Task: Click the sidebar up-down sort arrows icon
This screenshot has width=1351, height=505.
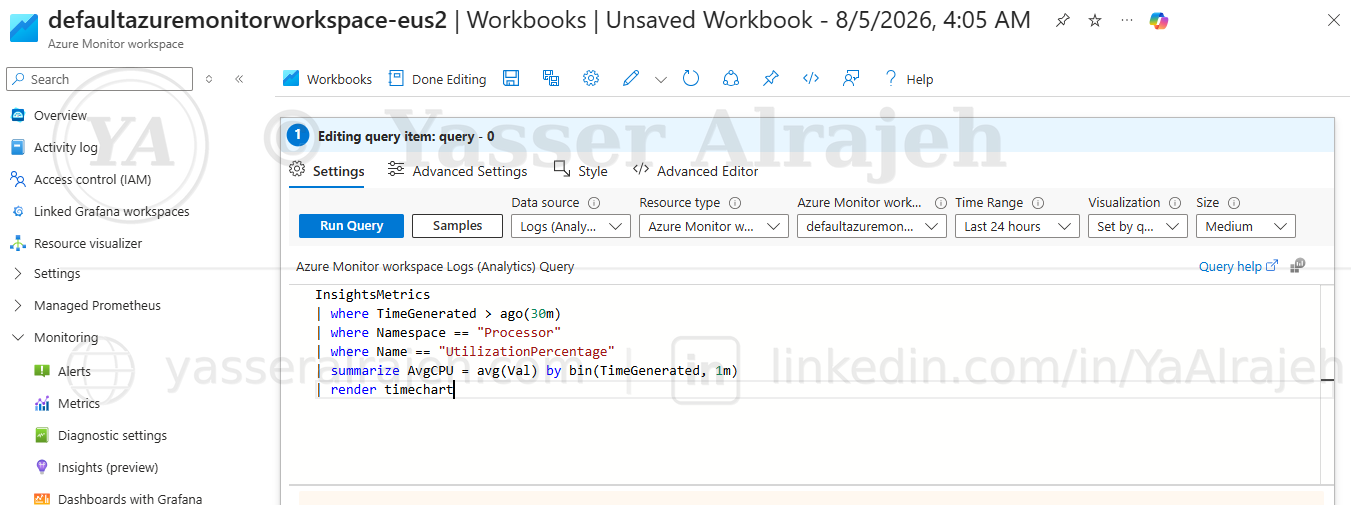Action: point(209,79)
